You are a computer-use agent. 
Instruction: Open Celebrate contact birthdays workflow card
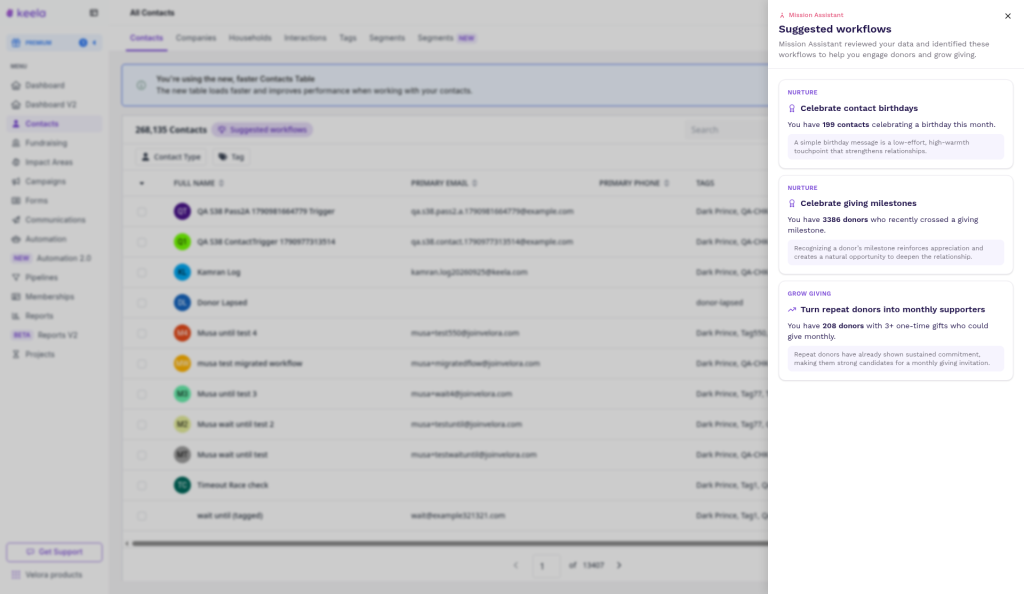(x=895, y=124)
